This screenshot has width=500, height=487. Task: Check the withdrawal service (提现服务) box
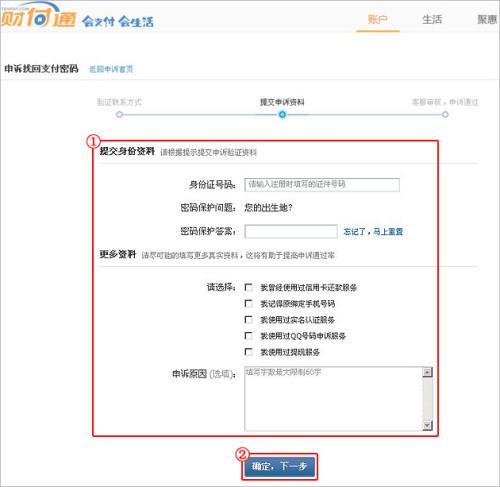[x=248, y=352]
